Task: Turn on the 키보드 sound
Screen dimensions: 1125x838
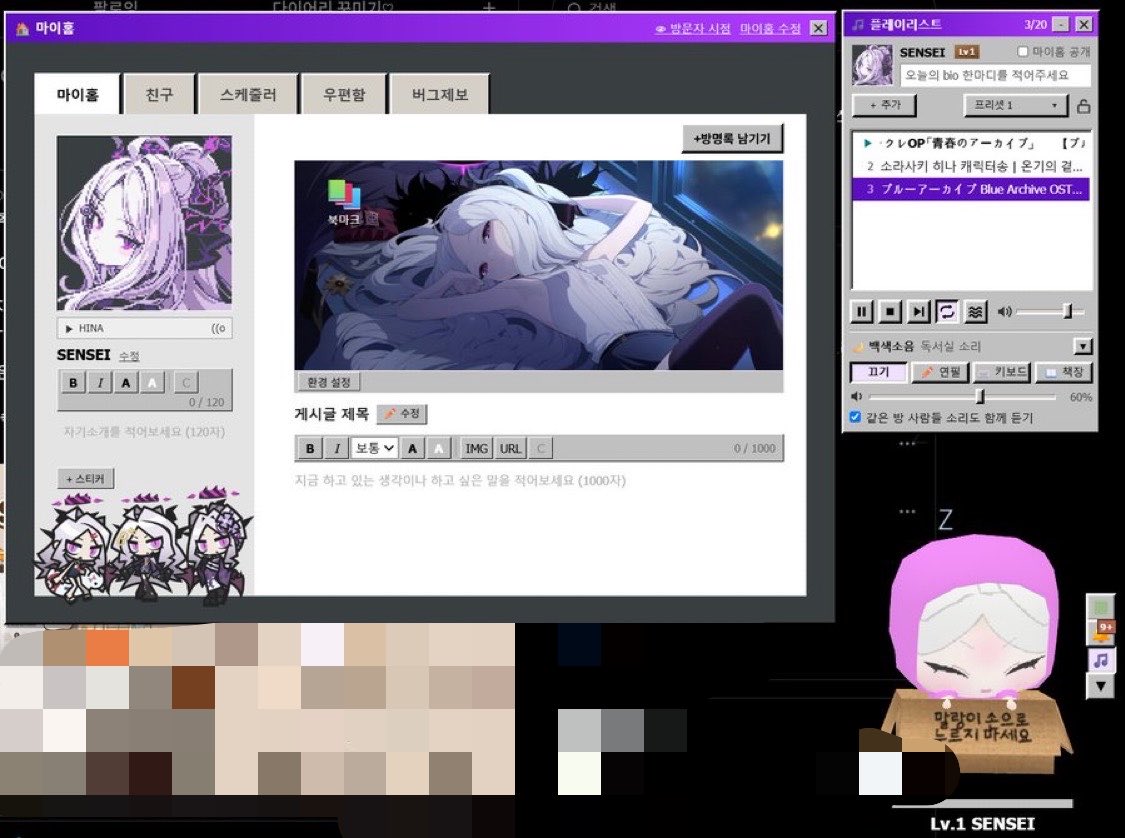Action: (x=1002, y=372)
